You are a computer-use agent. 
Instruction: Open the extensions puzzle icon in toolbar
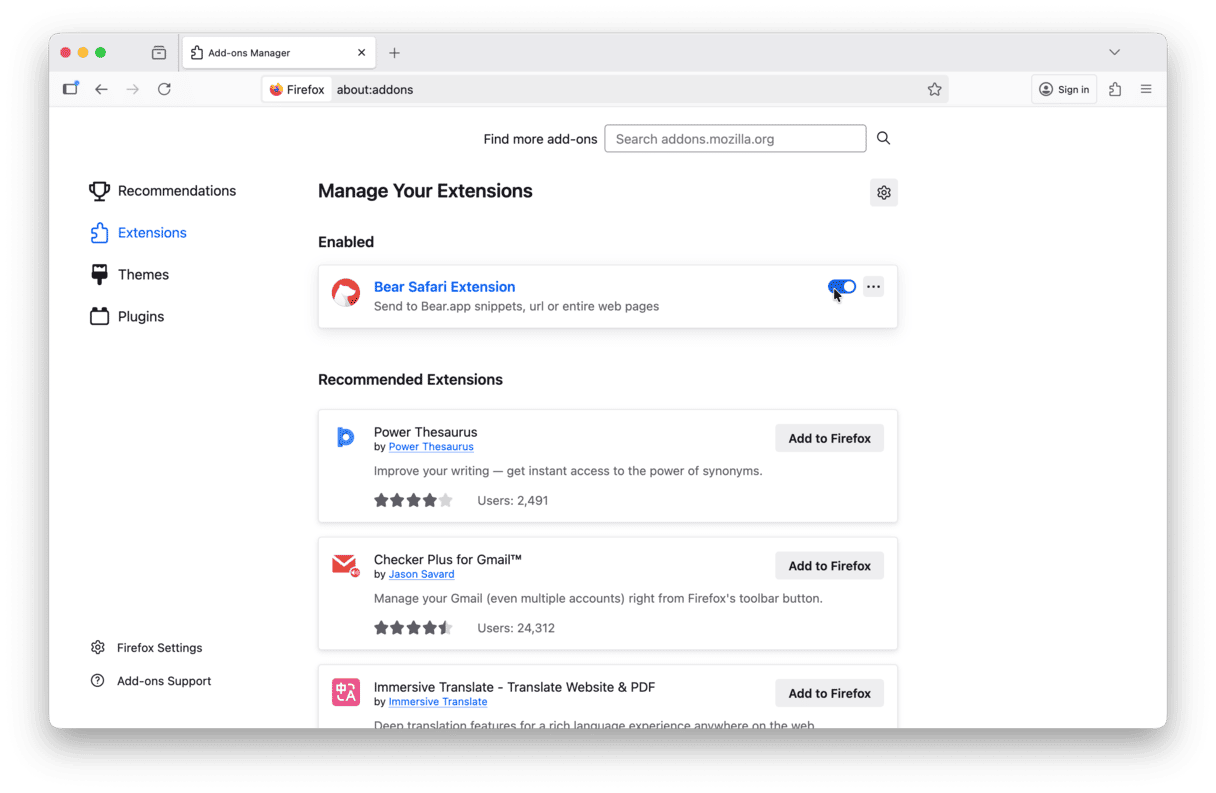pyautogui.click(x=1115, y=89)
